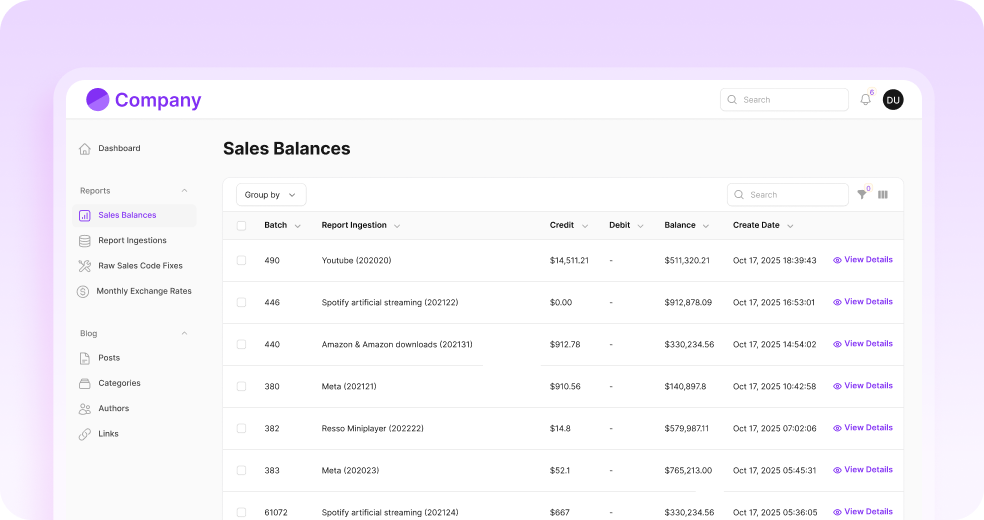Viewport: 984px width, 520px height.
Task: Click the Company logo circle icon
Action: [97, 99]
